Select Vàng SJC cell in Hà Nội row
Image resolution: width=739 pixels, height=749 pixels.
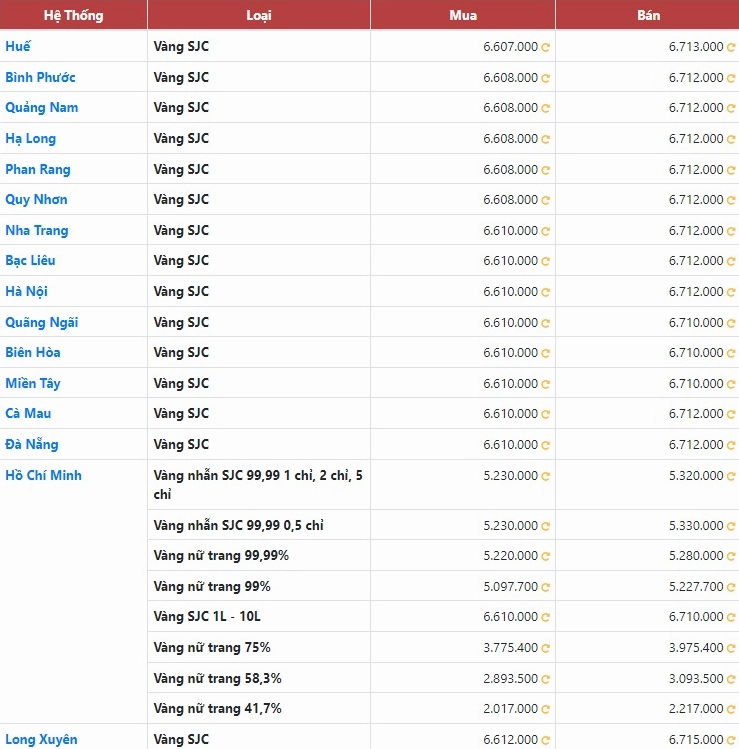coord(259,291)
